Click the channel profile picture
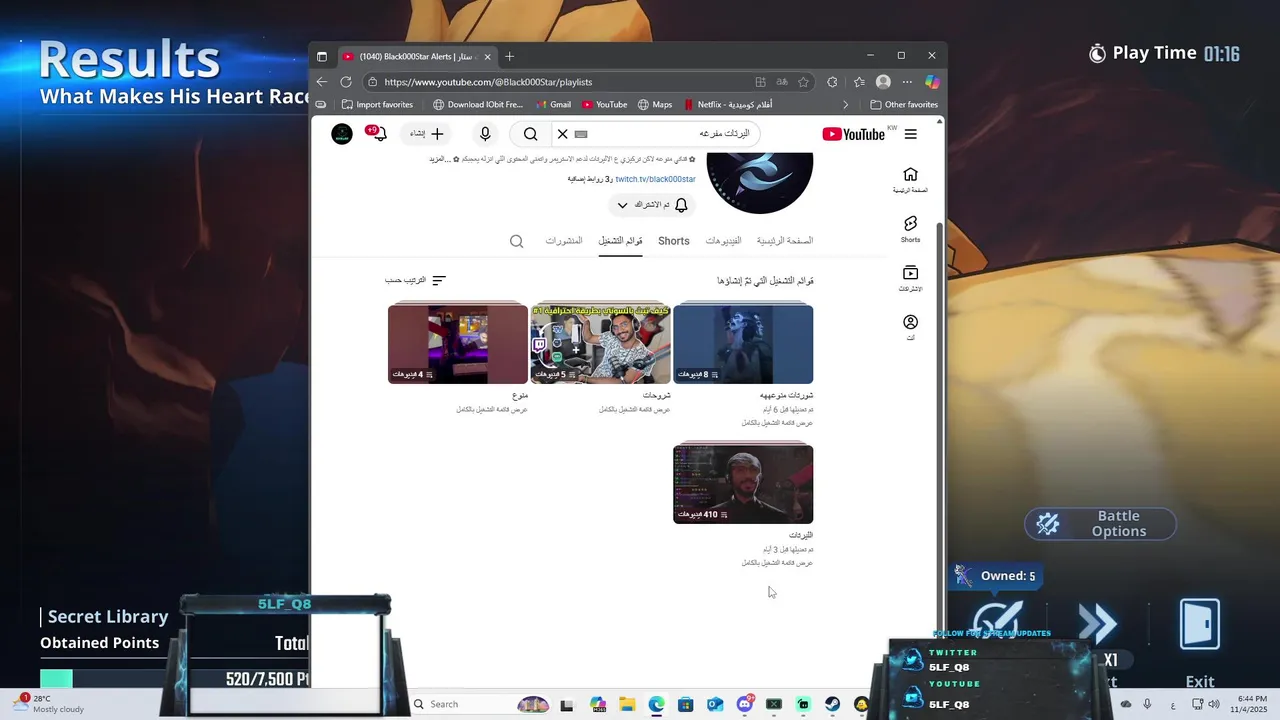The image size is (1280, 720). click(x=760, y=182)
